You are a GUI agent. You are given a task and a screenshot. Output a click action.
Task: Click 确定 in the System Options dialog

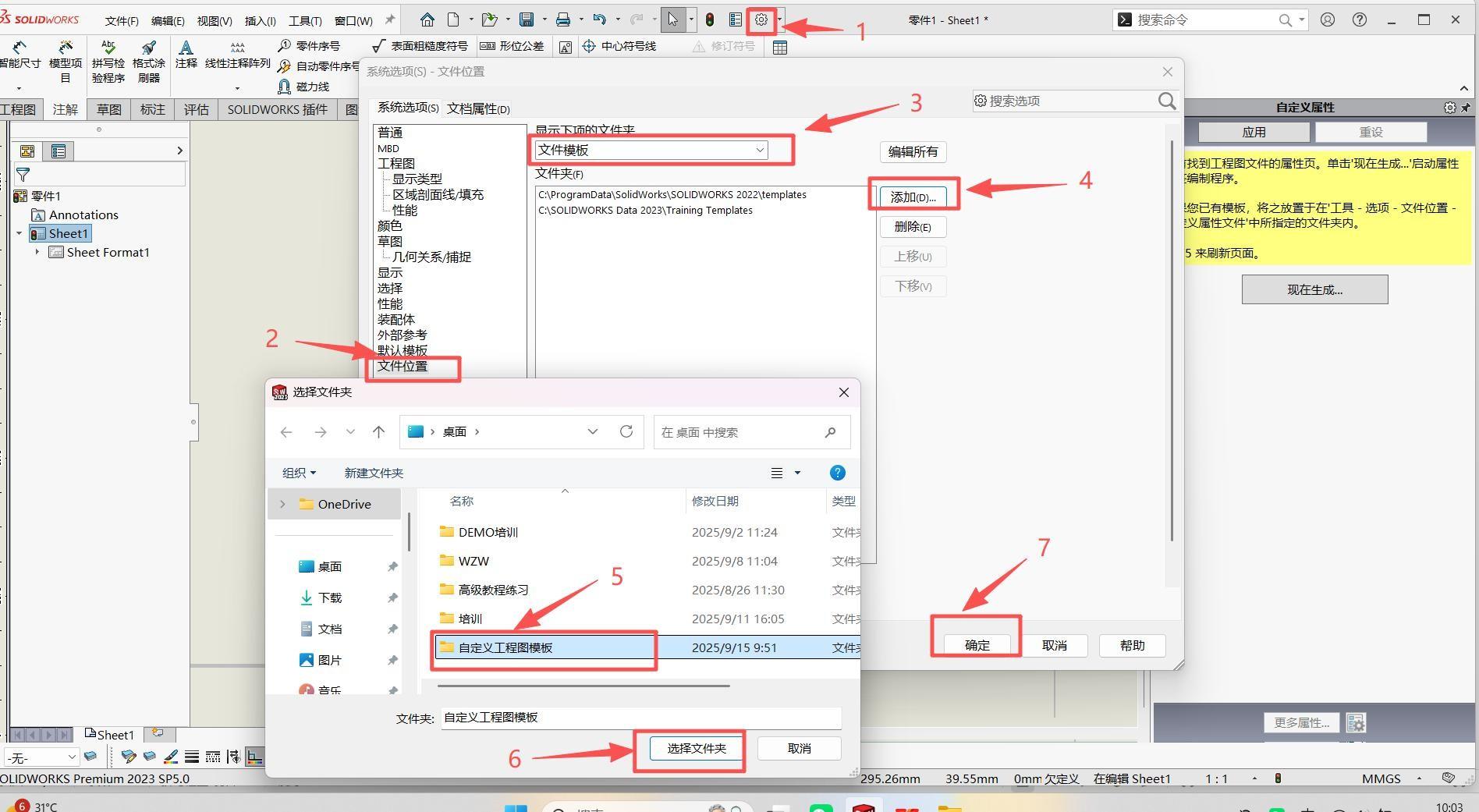coord(977,645)
